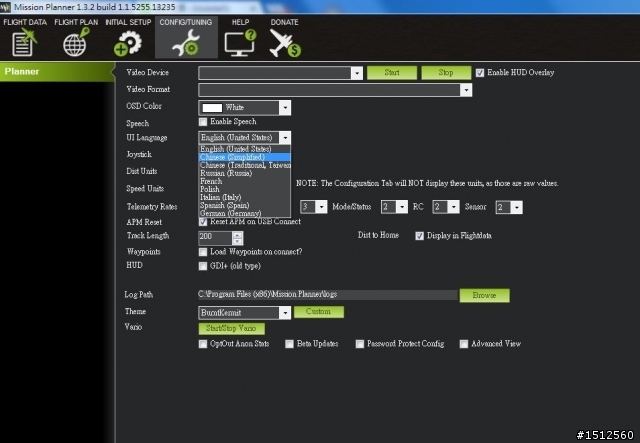Click Browse for log path

click(x=484, y=296)
